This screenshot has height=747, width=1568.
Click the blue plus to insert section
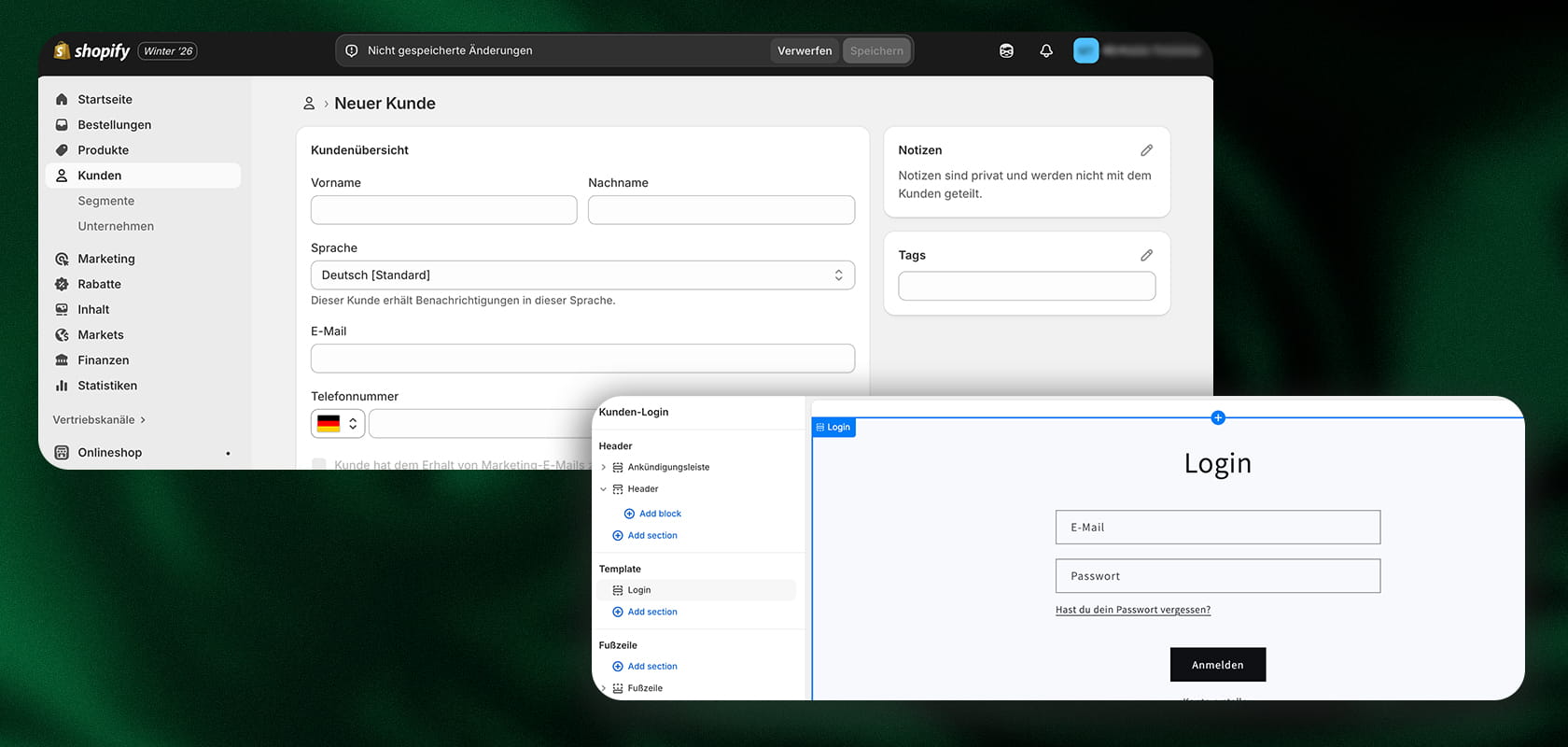[x=1218, y=417]
